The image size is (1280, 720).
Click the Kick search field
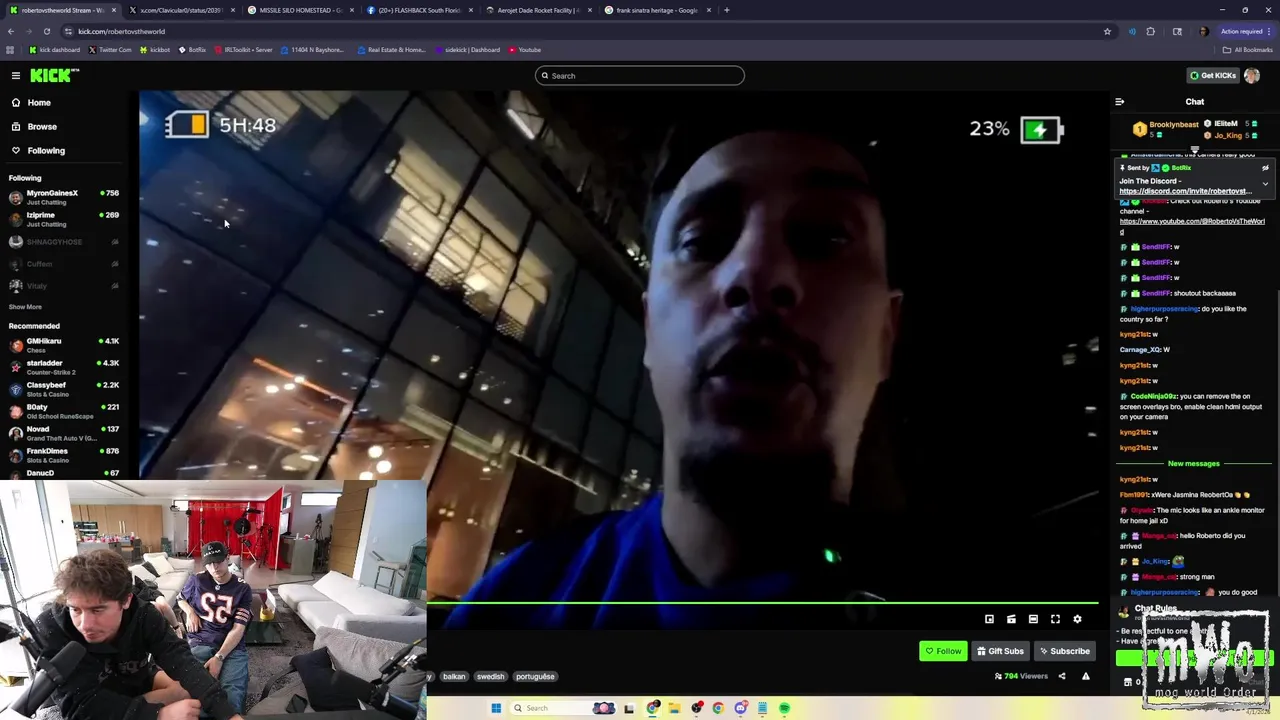[640, 75]
